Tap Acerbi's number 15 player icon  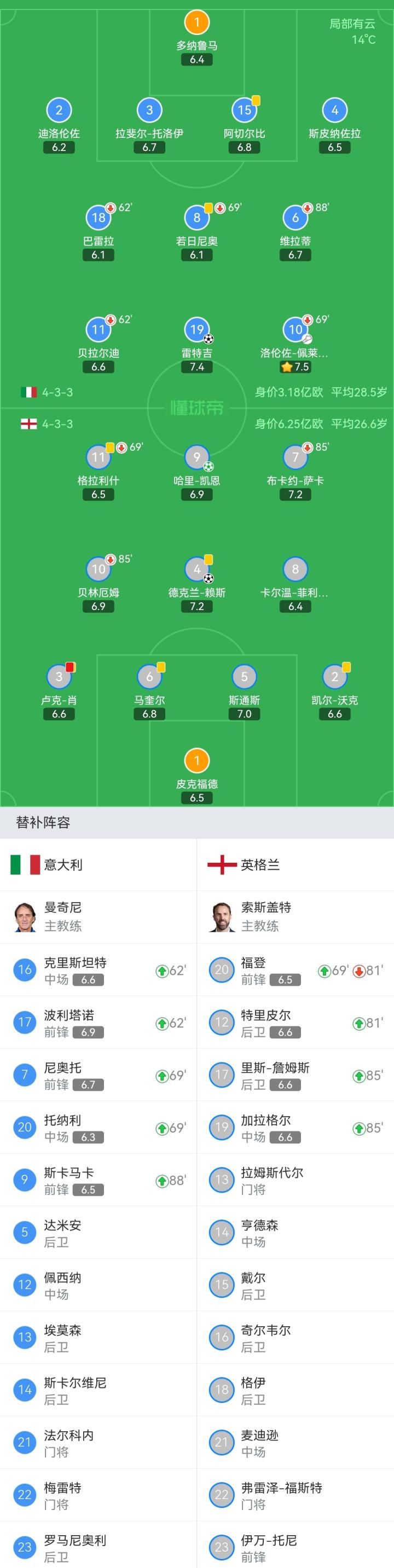click(x=244, y=110)
